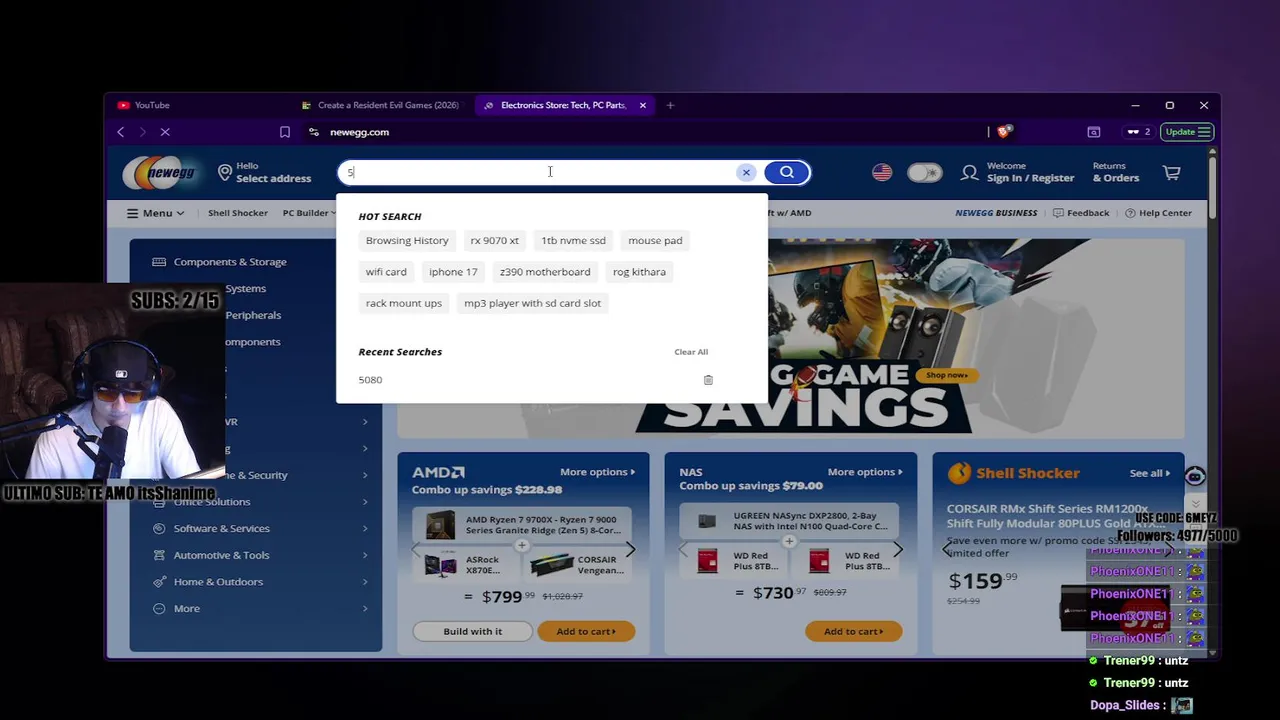Screen dimensions: 1280x720
Task: Click the Software & Services icon
Action: tap(159, 528)
